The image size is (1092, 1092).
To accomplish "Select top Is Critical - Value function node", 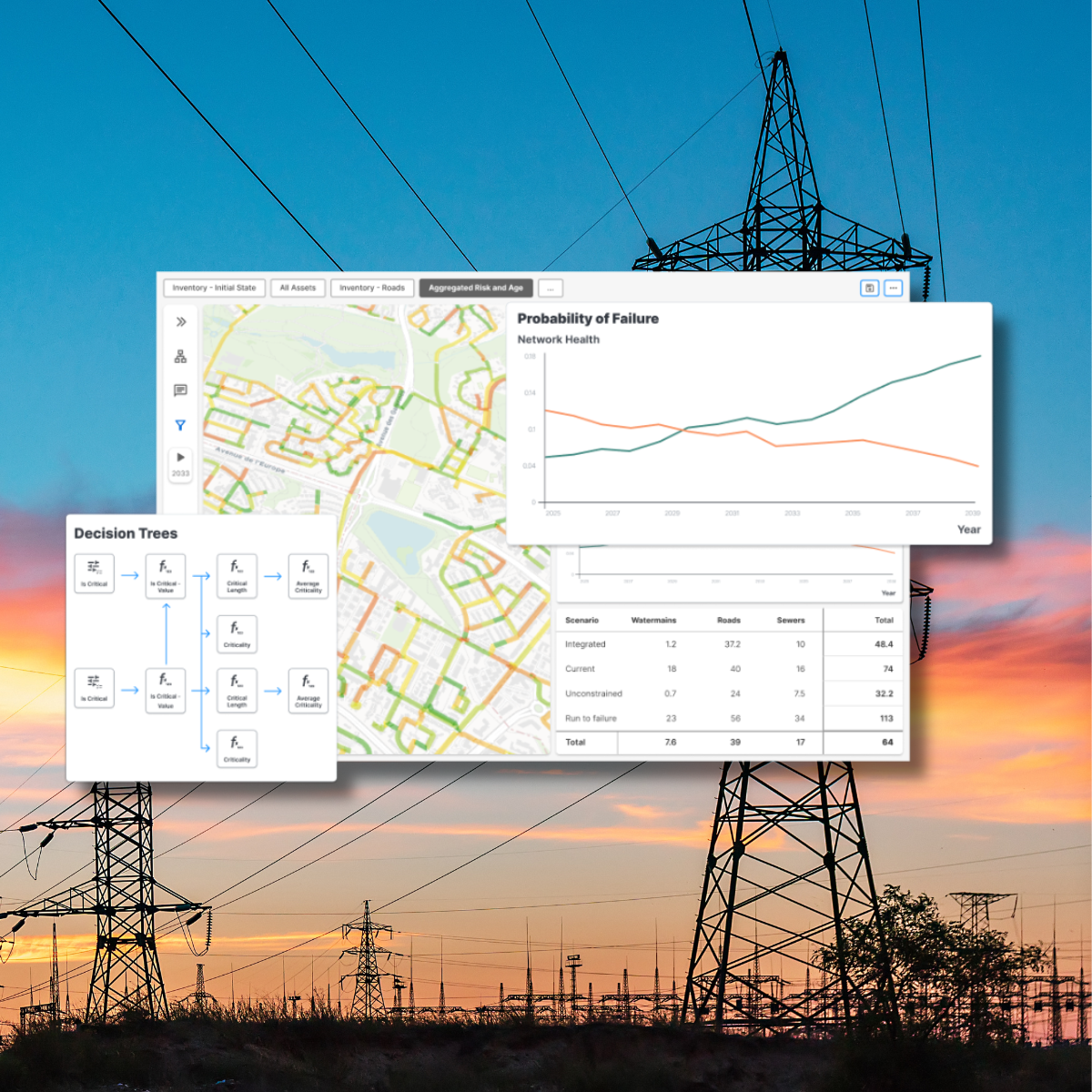I will coord(166,575).
